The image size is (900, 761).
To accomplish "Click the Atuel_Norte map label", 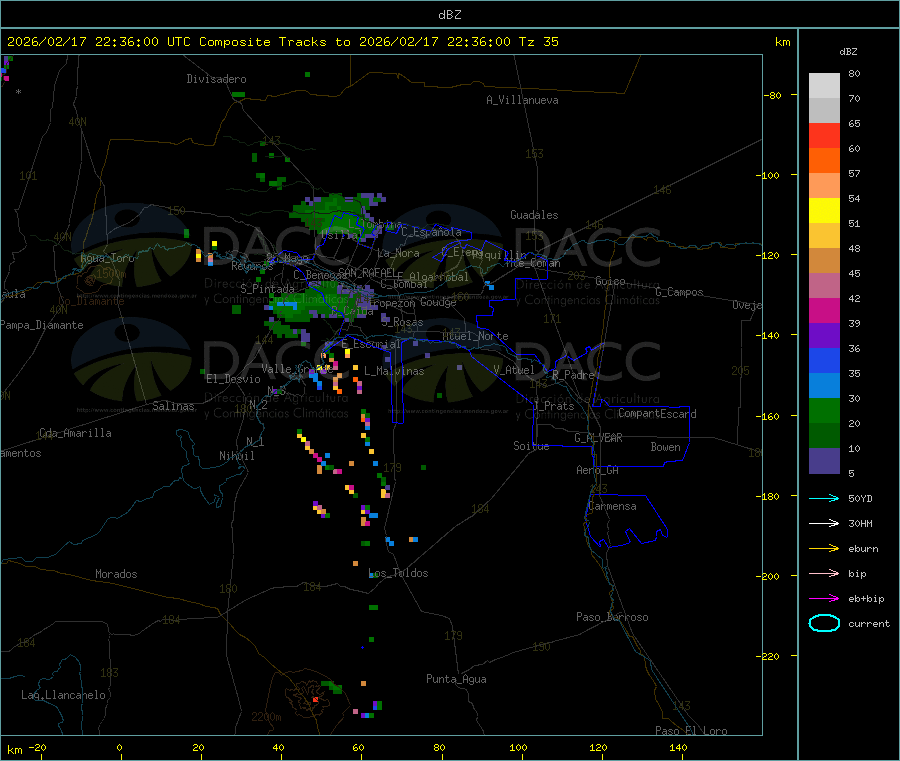I will click(475, 336).
